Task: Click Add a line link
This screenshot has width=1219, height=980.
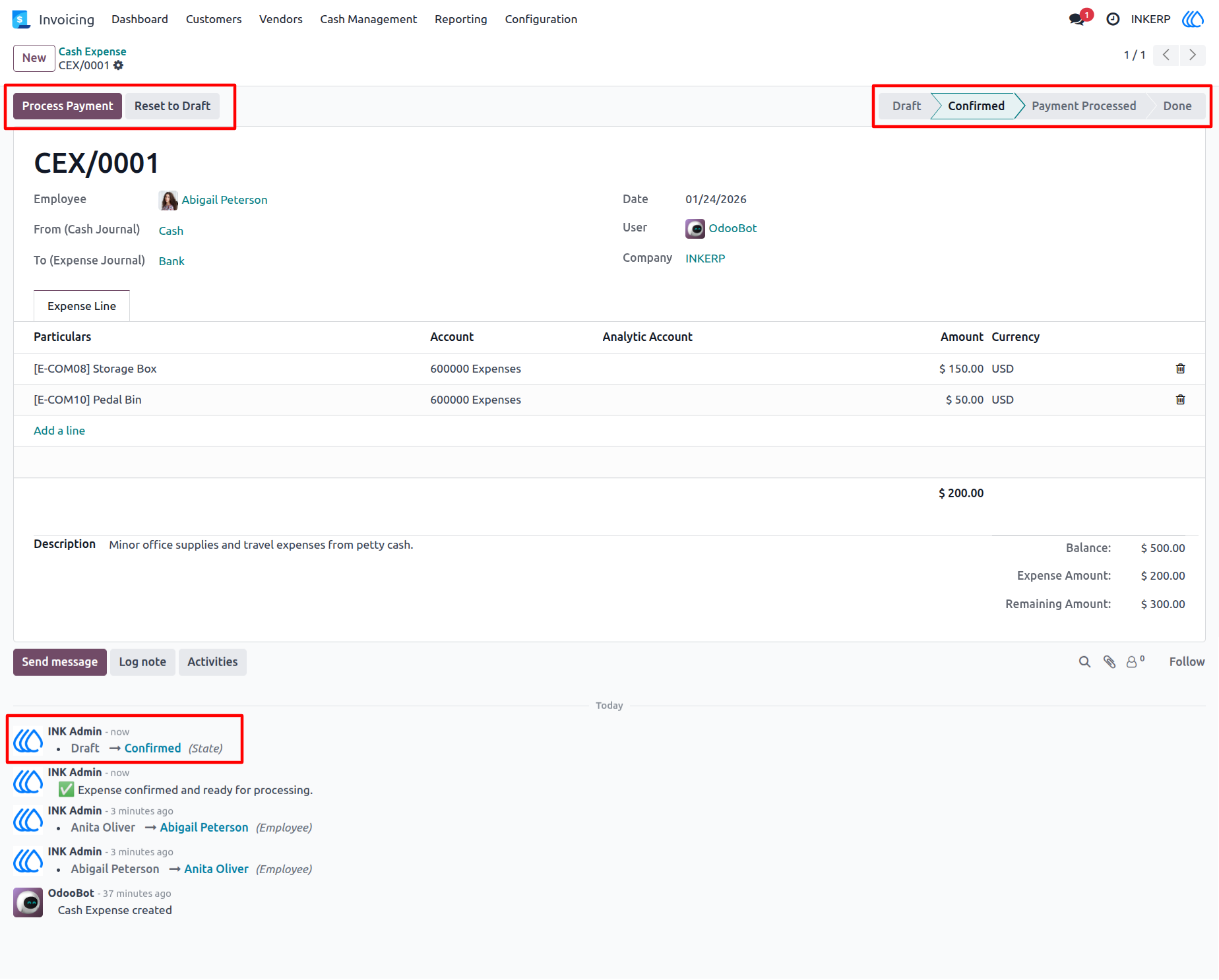Action: [59, 431]
